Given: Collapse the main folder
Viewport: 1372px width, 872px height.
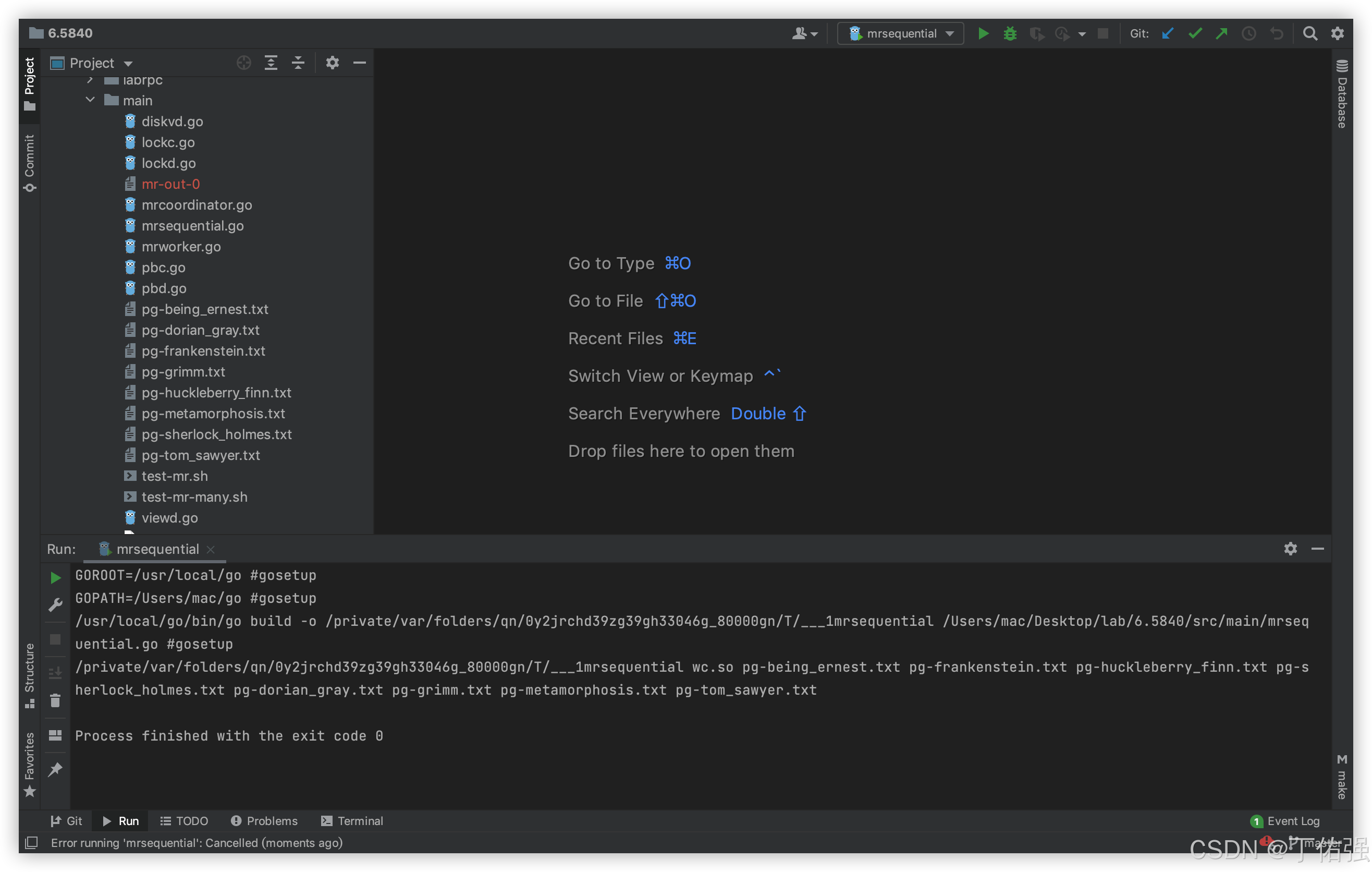Looking at the screenshot, I should pyautogui.click(x=90, y=100).
